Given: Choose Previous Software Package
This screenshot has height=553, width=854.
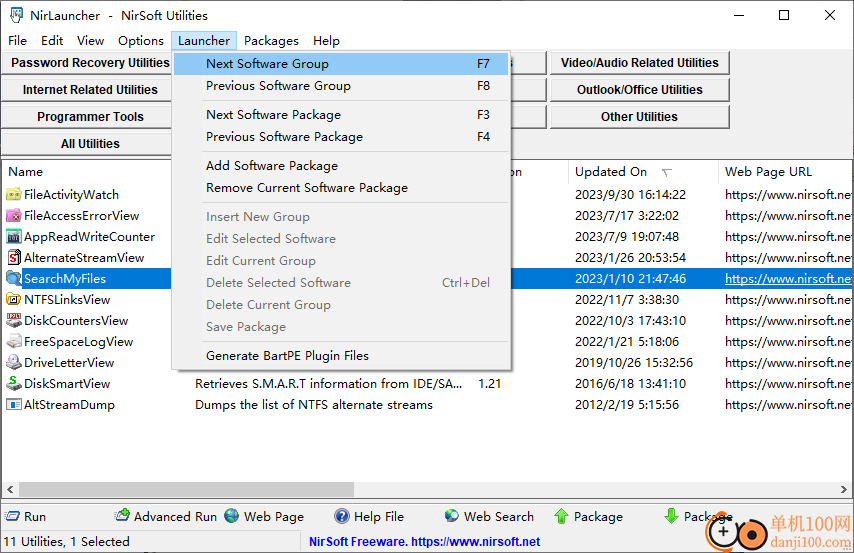Looking at the screenshot, I should click(341, 137).
